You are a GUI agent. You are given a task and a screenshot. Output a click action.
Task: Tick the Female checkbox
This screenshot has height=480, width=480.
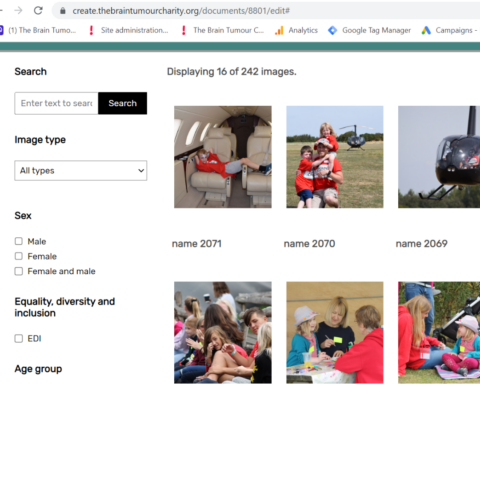point(19,256)
